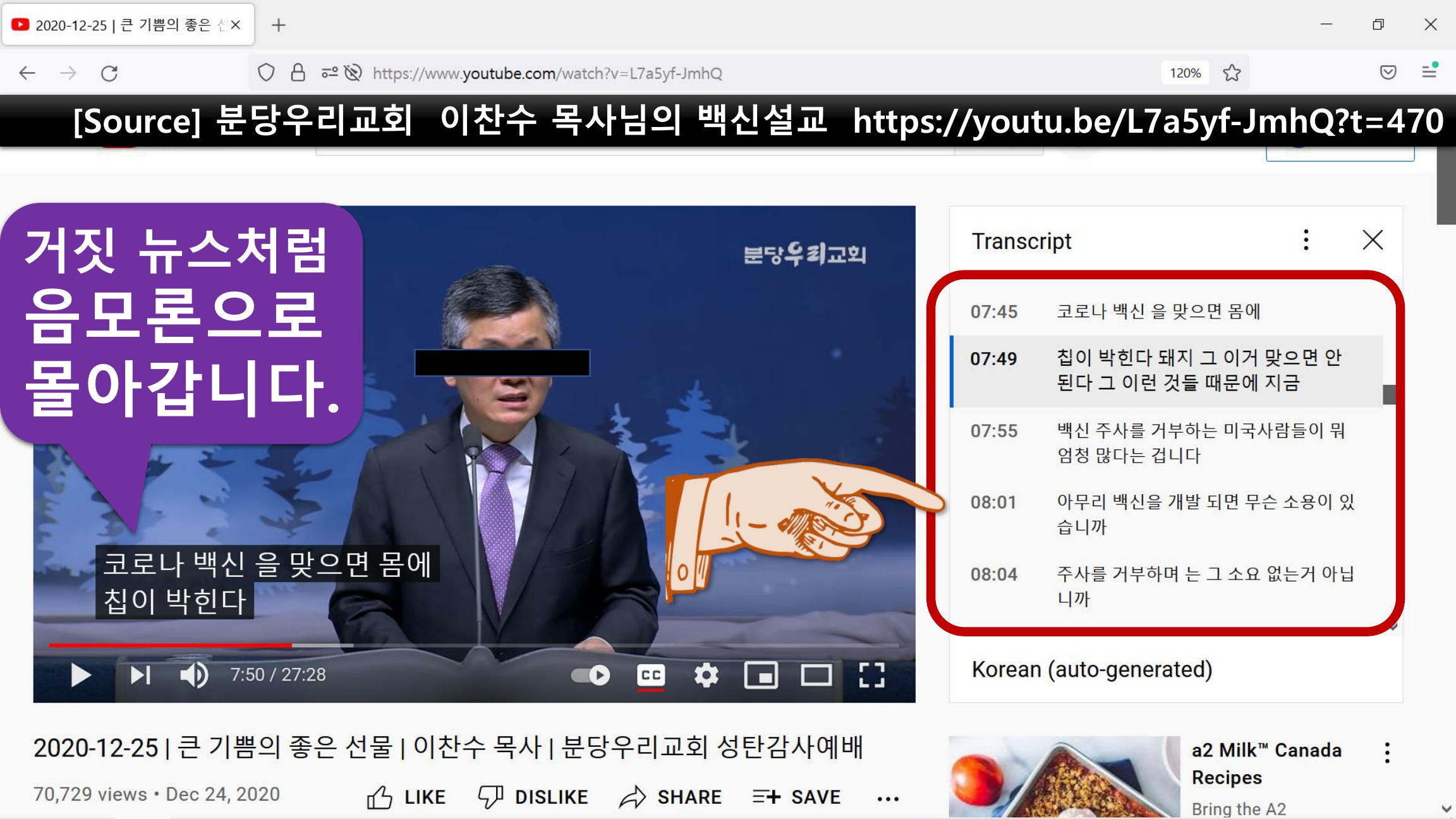This screenshot has width=1456, height=819.
Task: Open options menu for a2 Milk recommendation
Action: [1387, 752]
